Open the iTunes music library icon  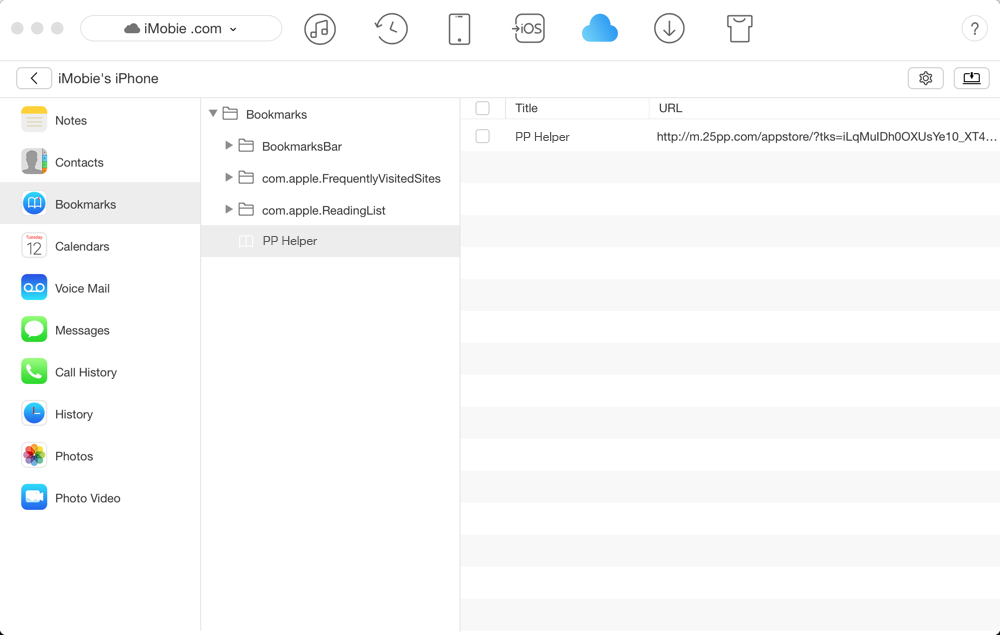tap(320, 29)
